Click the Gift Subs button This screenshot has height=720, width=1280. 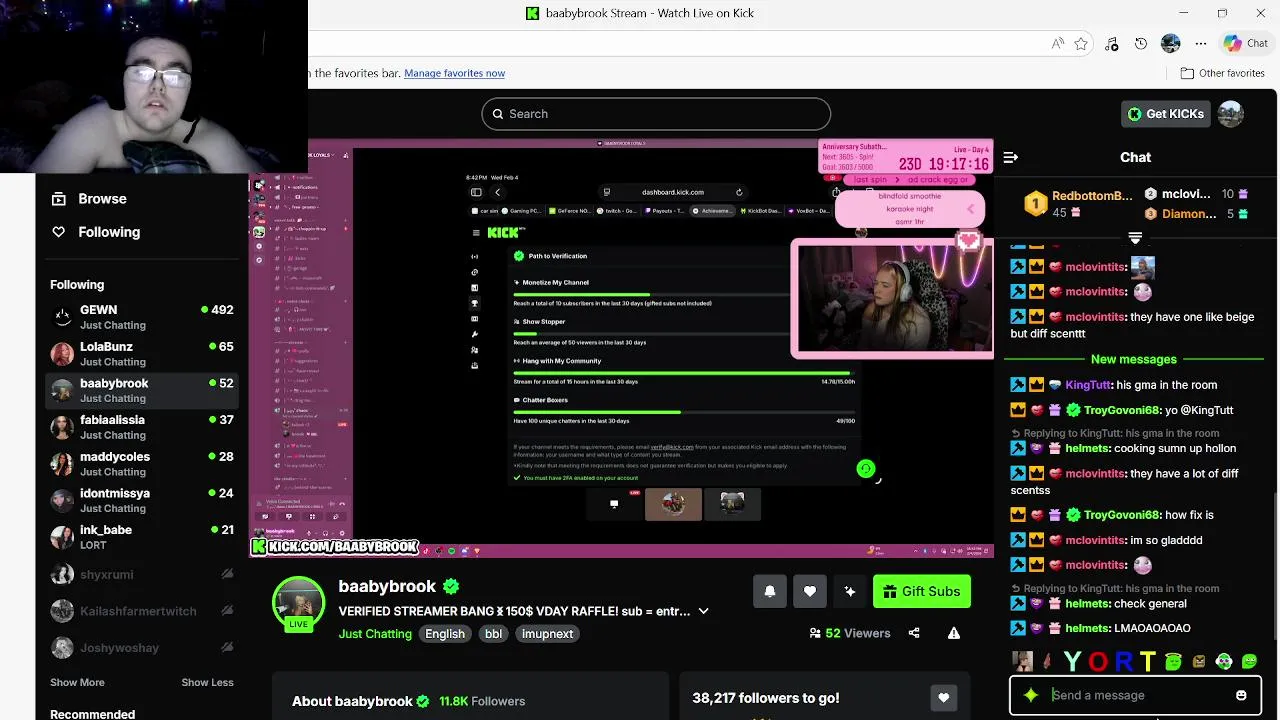(x=921, y=591)
